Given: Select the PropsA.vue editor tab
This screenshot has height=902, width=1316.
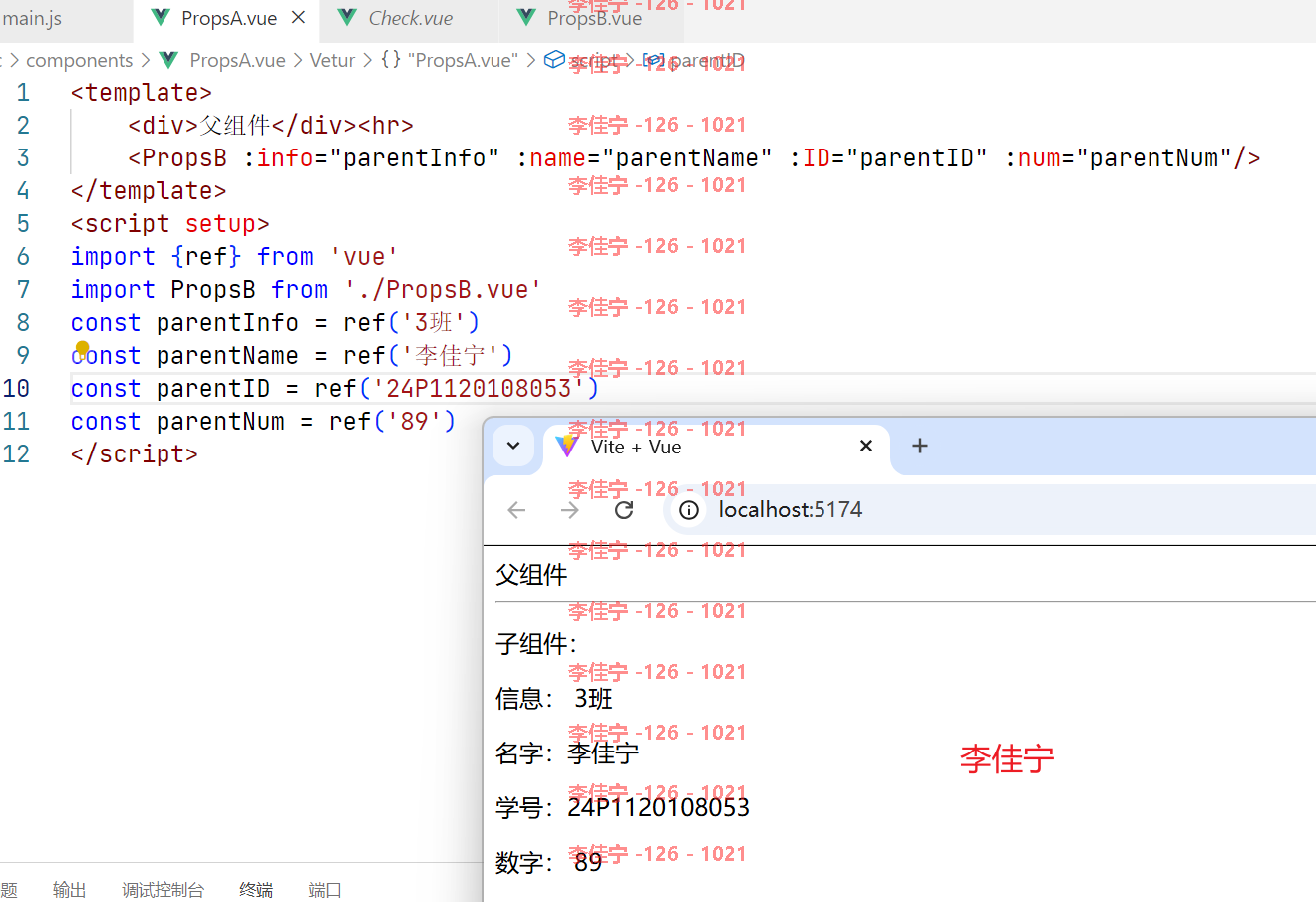Looking at the screenshot, I should click(x=229, y=18).
